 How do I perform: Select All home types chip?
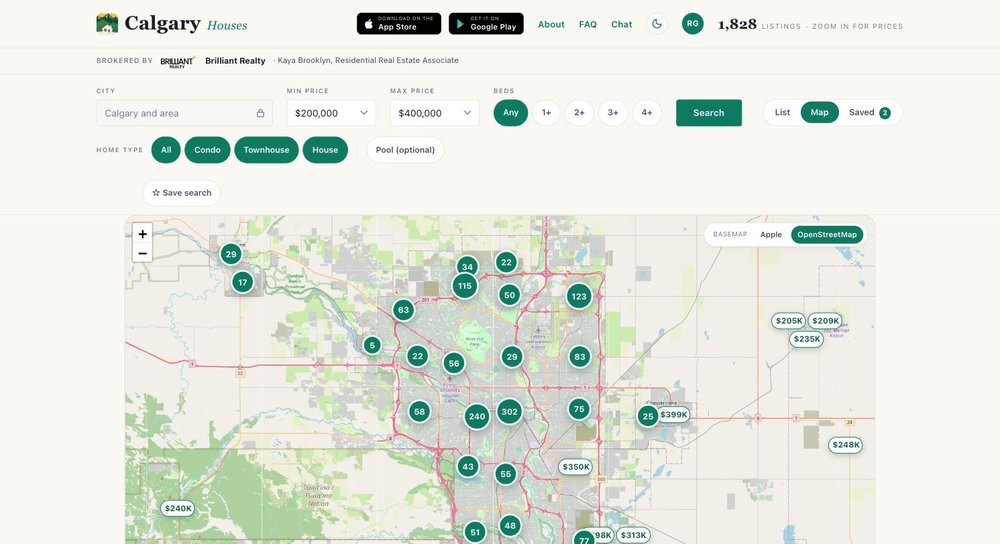click(166, 151)
